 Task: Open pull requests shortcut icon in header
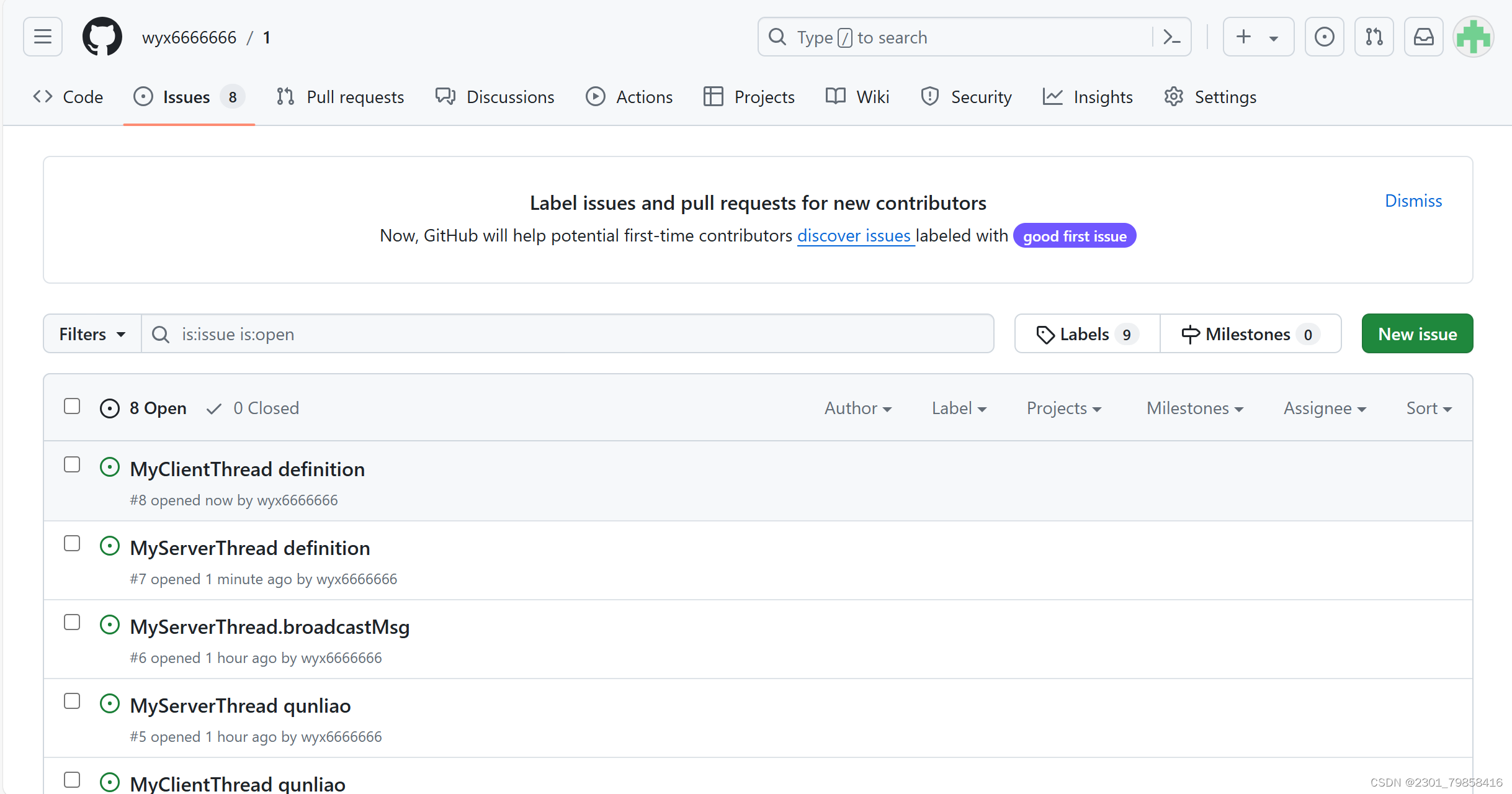click(1374, 37)
